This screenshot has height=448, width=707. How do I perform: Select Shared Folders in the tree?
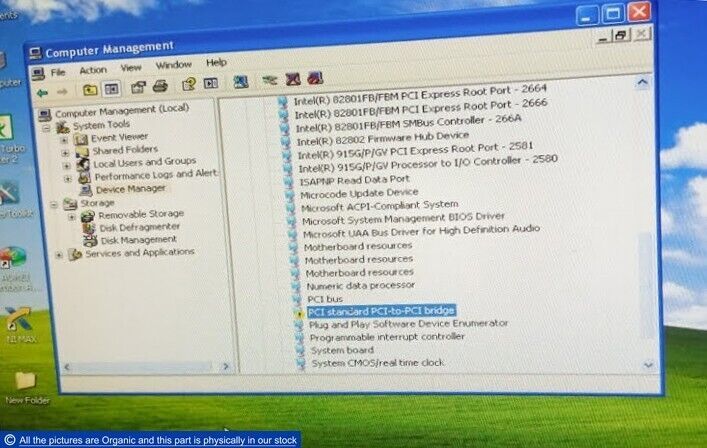point(125,150)
